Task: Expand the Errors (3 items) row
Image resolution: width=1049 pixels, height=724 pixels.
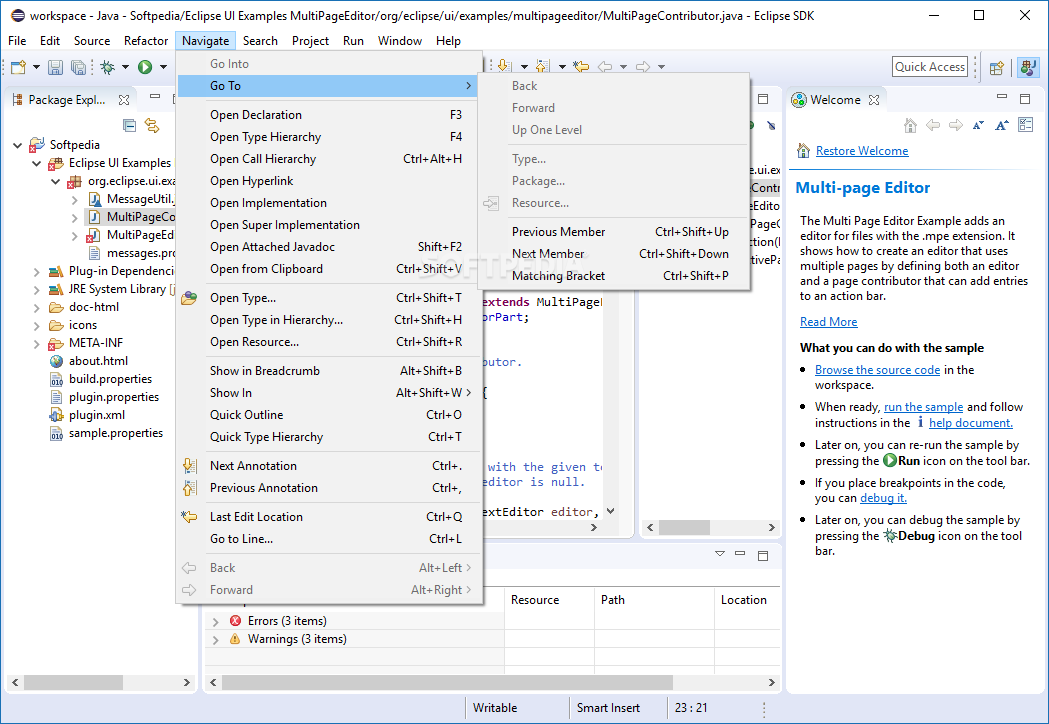Action: (x=215, y=622)
